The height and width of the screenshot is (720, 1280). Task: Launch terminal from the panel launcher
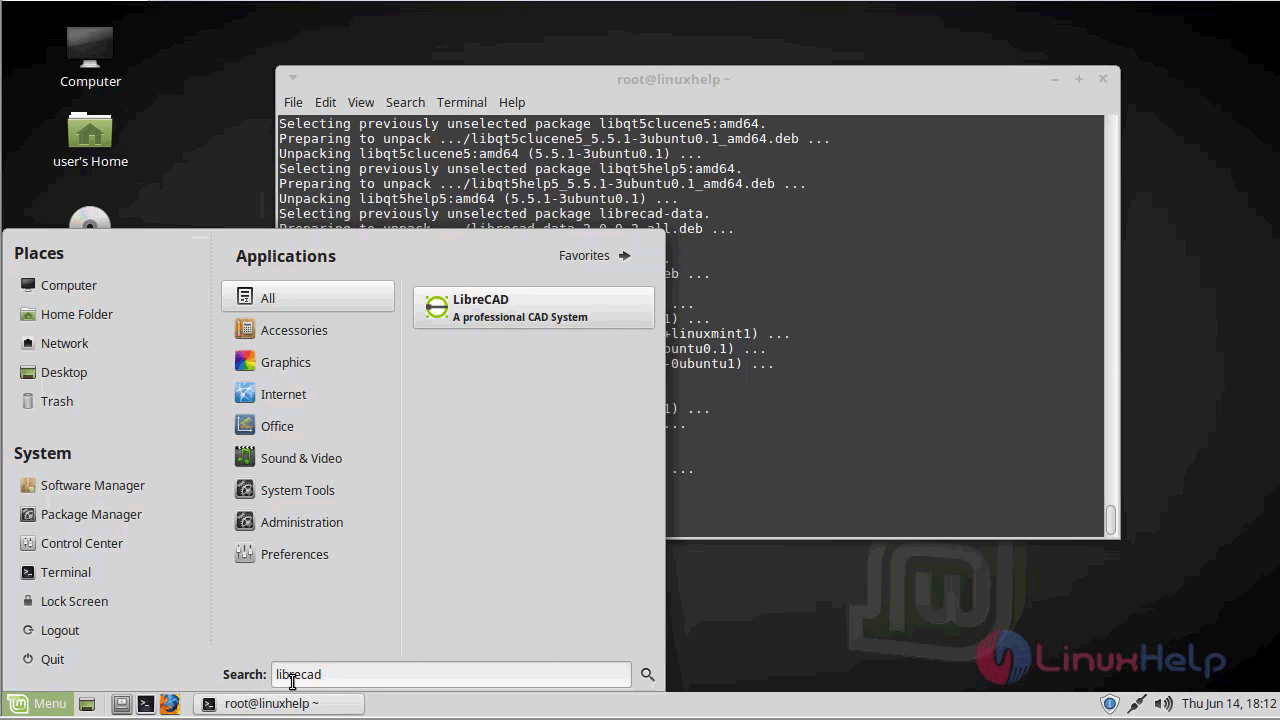tap(145, 704)
